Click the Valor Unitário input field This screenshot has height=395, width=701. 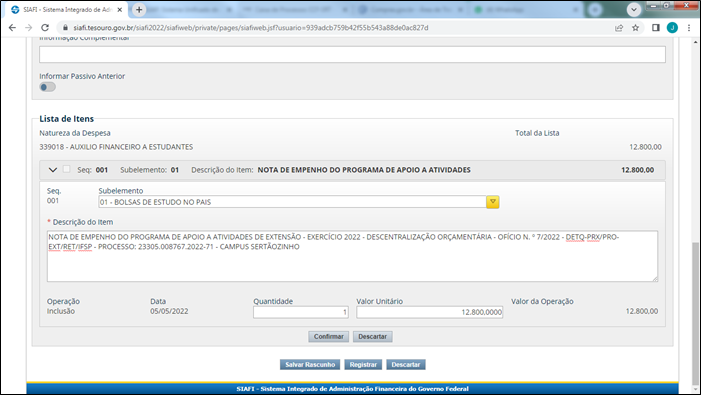tap(430, 312)
